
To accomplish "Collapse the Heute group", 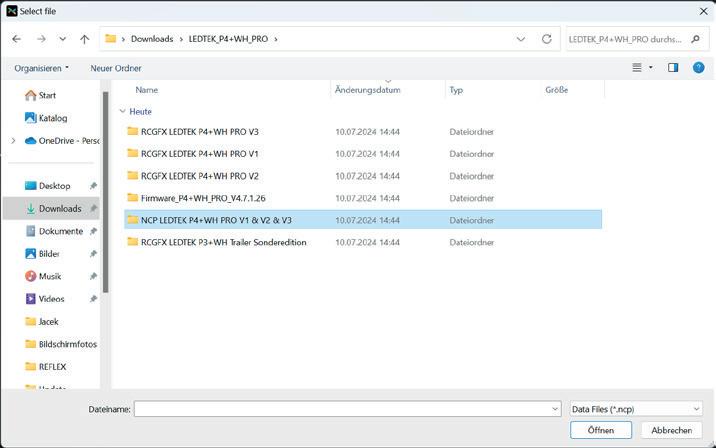I will pos(122,111).
